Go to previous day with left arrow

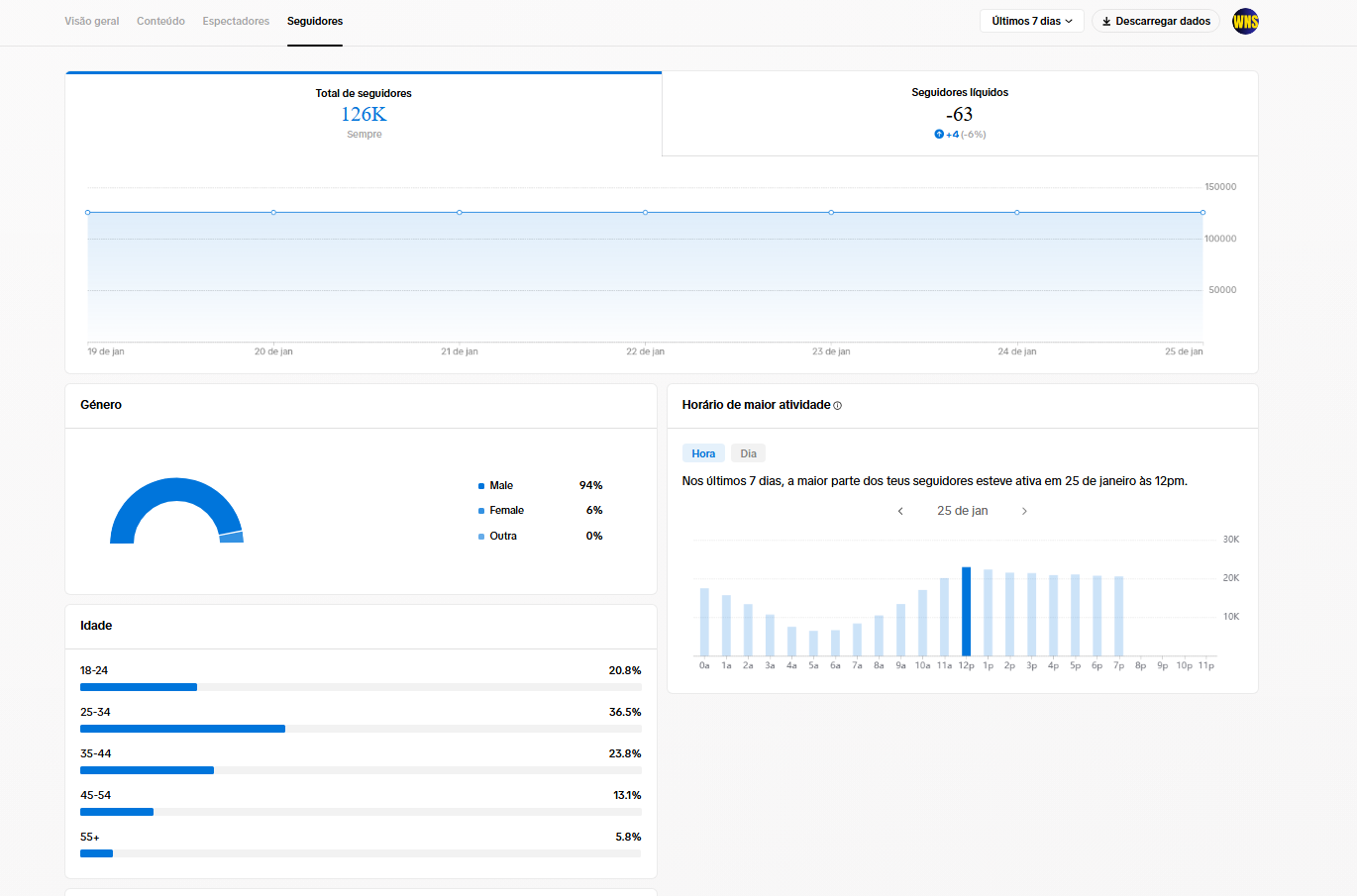point(900,511)
